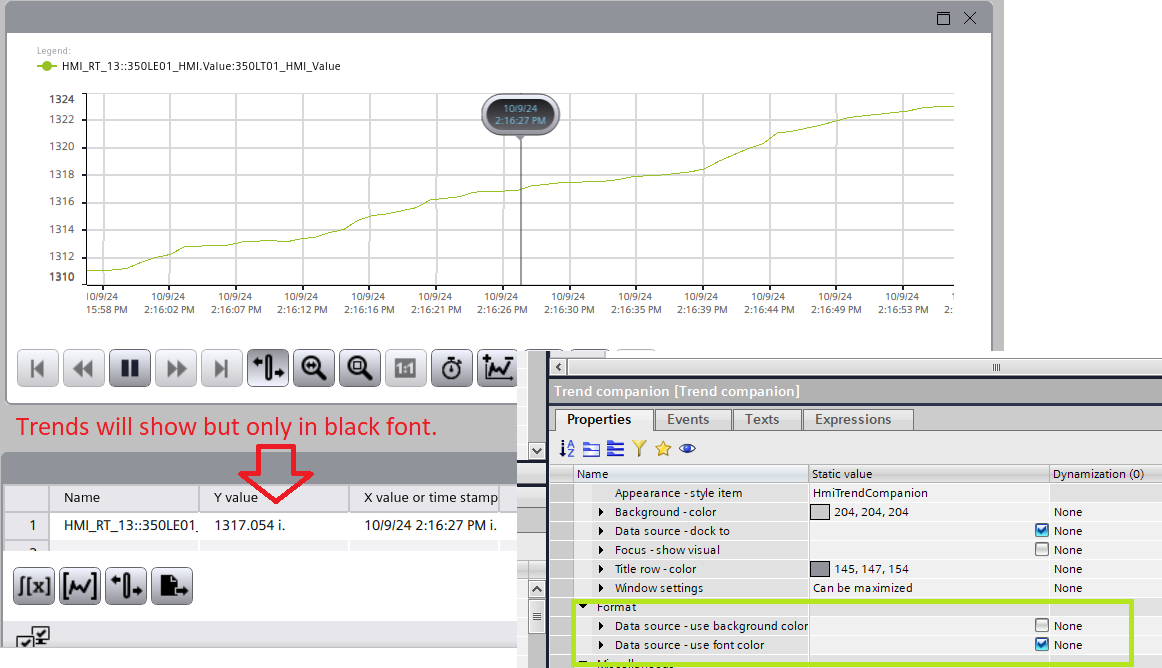Switch to the Events tab
The width and height of the screenshot is (1162, 668).
coord(688,419)
